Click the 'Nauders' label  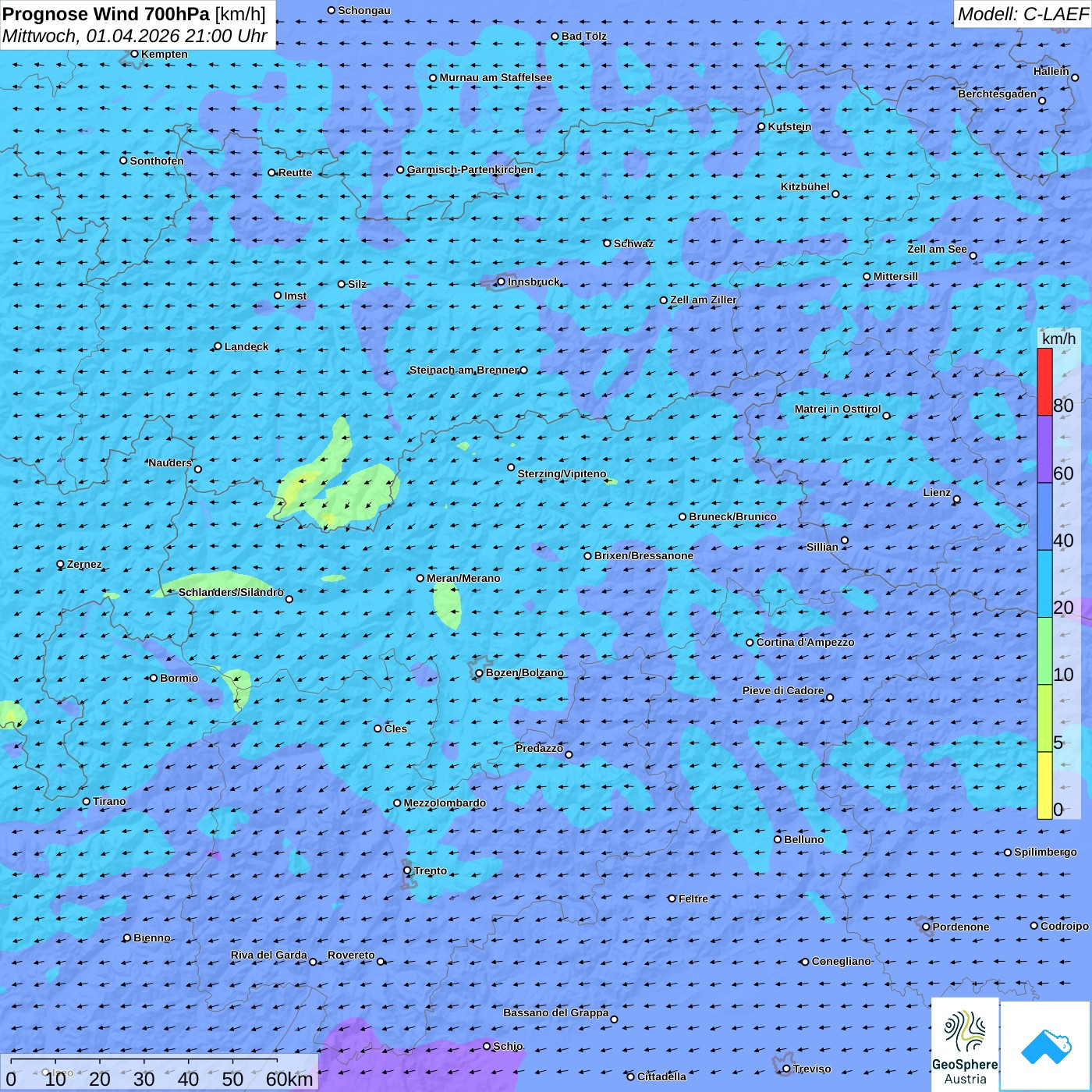pyautogui.click(x=170, y=463)
